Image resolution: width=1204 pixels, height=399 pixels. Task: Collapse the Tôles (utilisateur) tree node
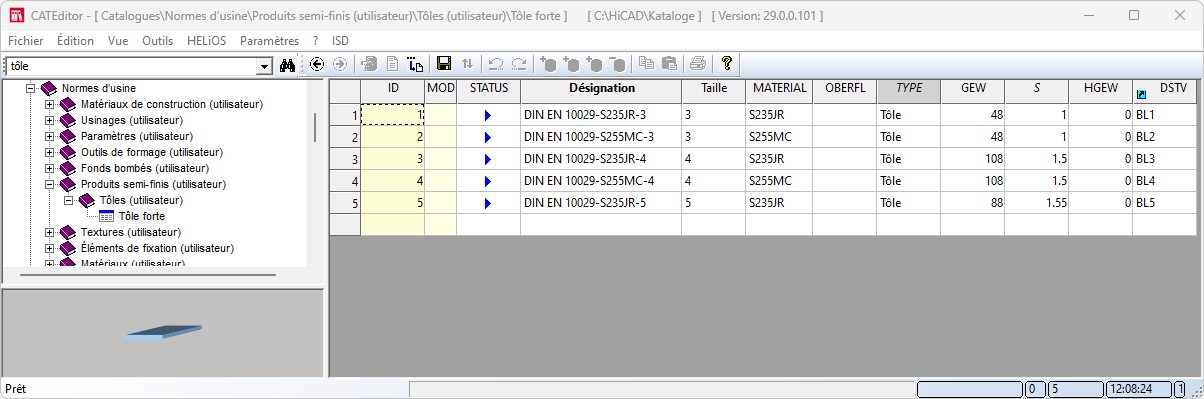69,200
